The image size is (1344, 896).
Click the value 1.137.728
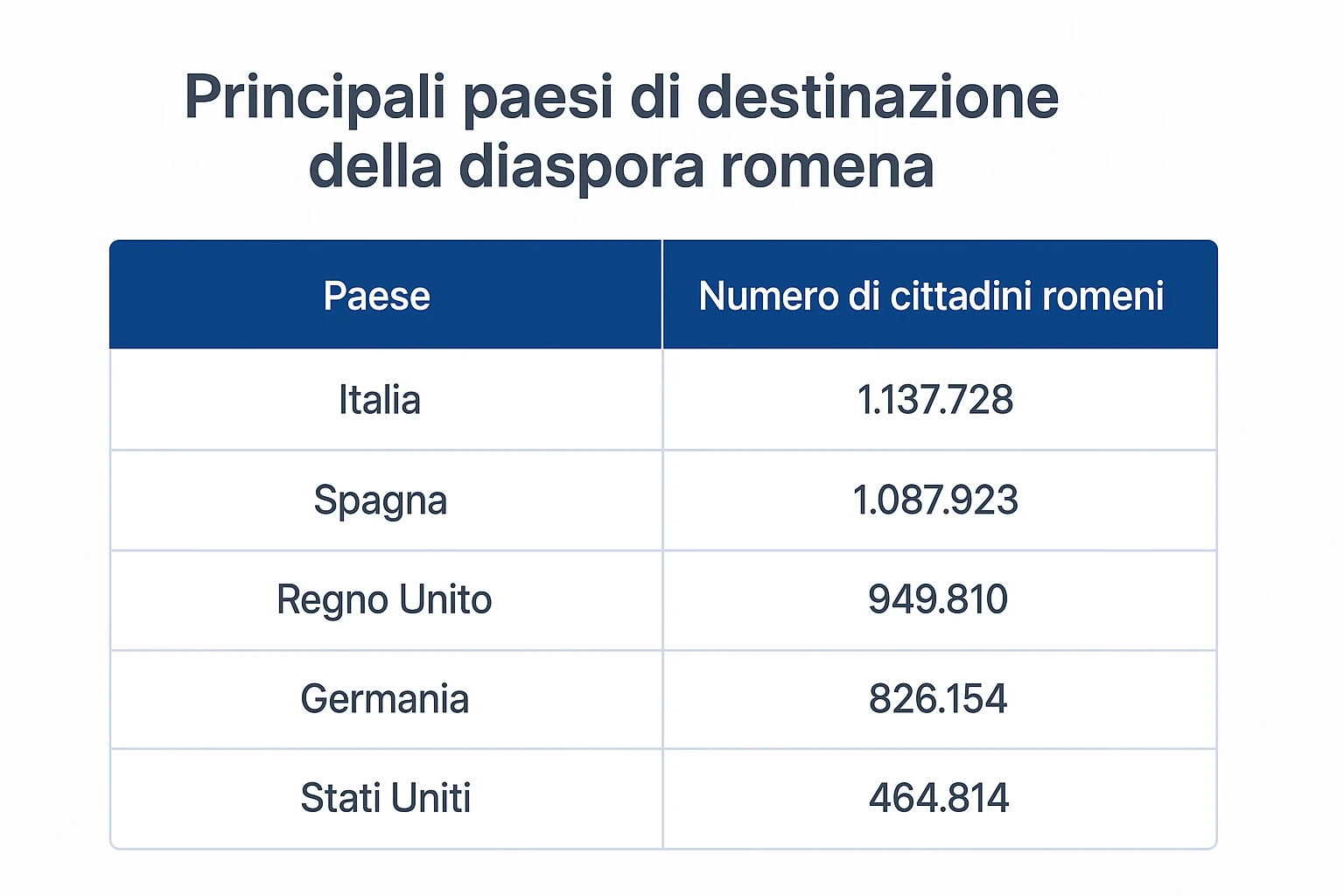[x=935, y=400]
